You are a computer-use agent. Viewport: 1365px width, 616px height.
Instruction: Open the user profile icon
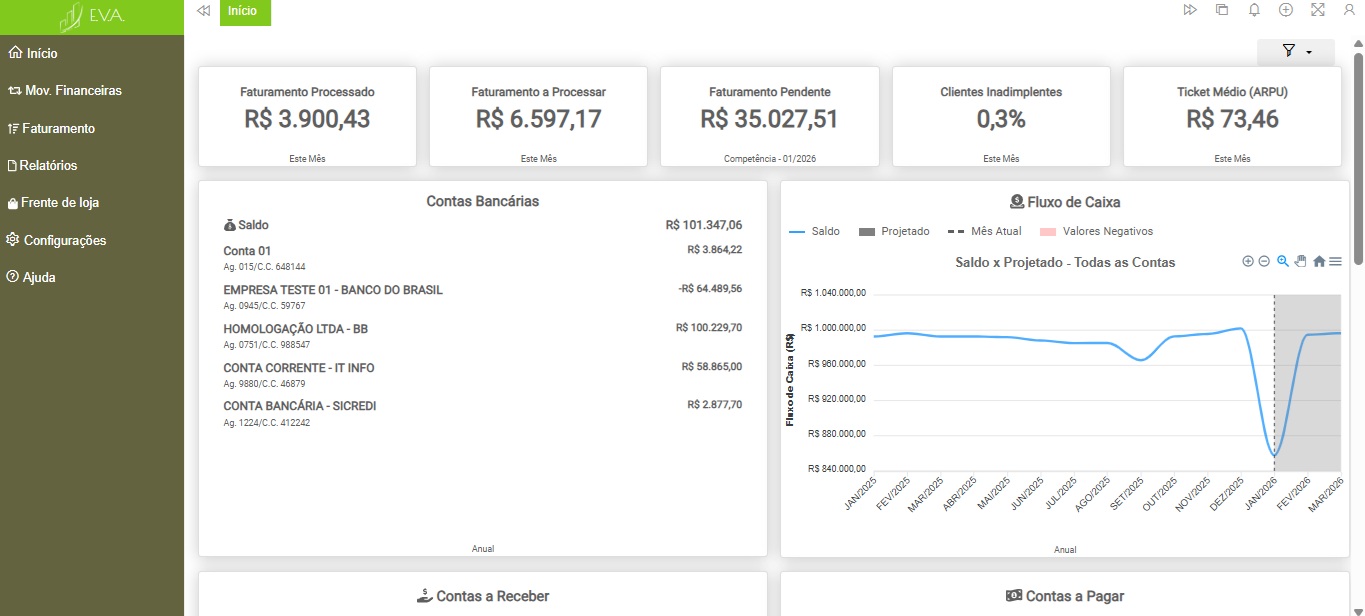click(x=1349, y=10)
